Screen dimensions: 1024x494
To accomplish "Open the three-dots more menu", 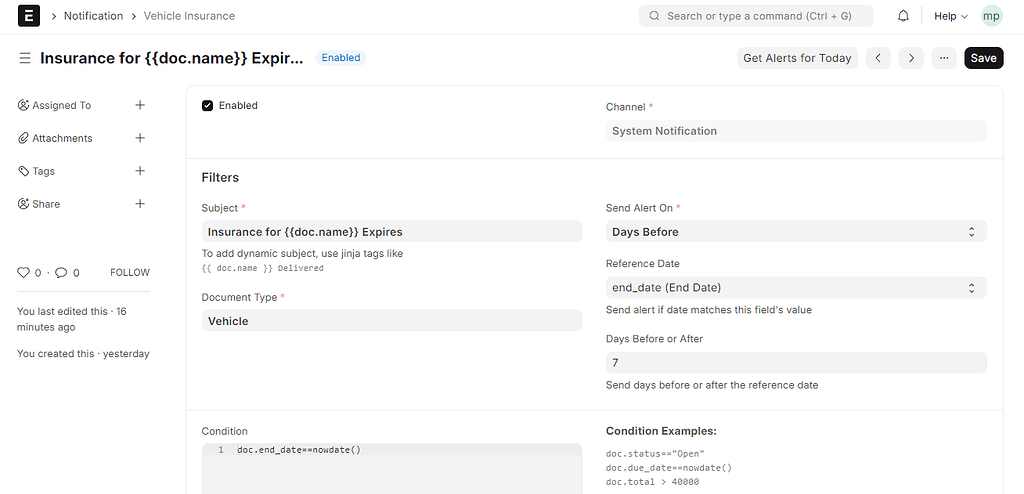I will coord(944,58).
